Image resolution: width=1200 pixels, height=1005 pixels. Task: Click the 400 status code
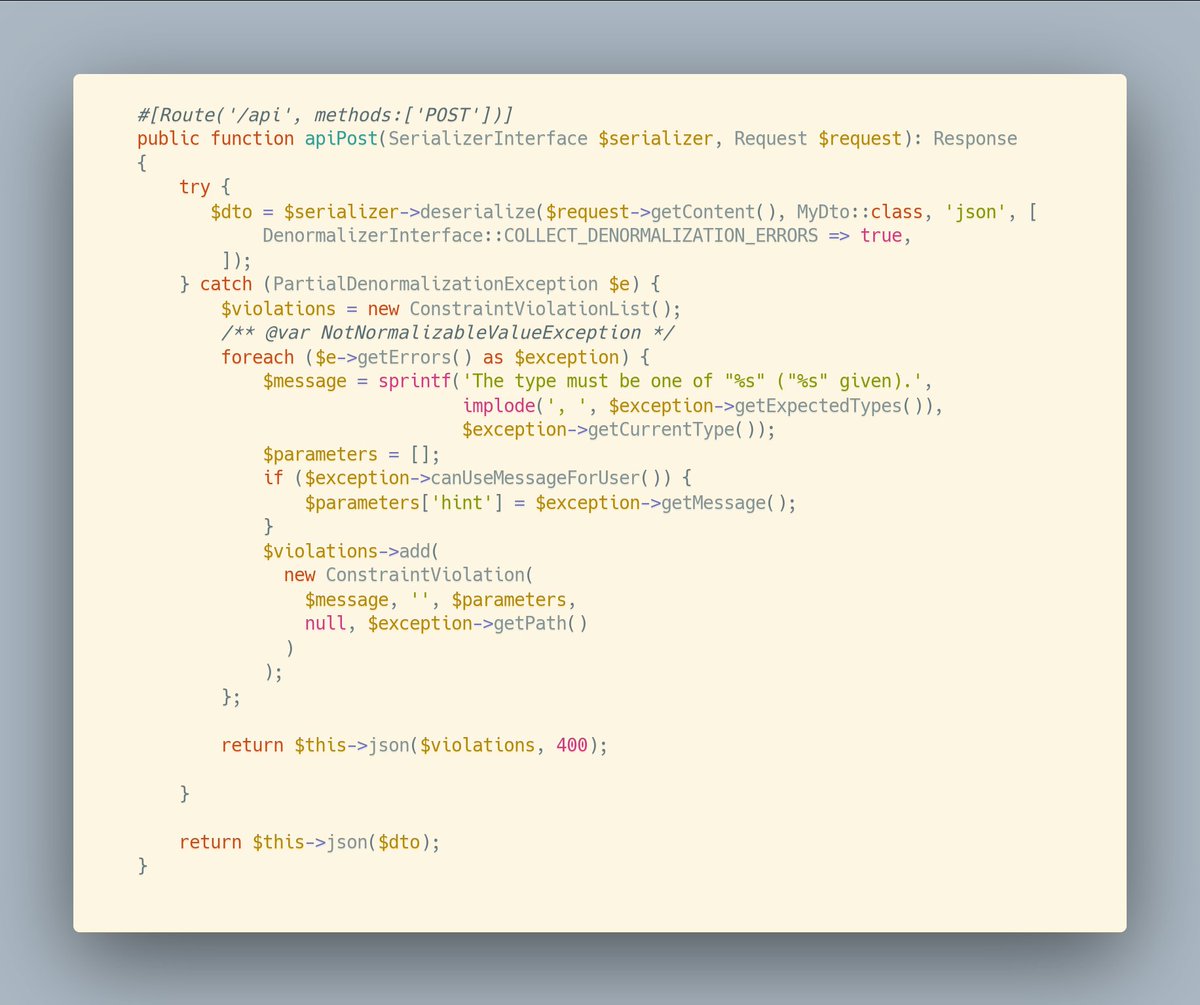point(571,745)
